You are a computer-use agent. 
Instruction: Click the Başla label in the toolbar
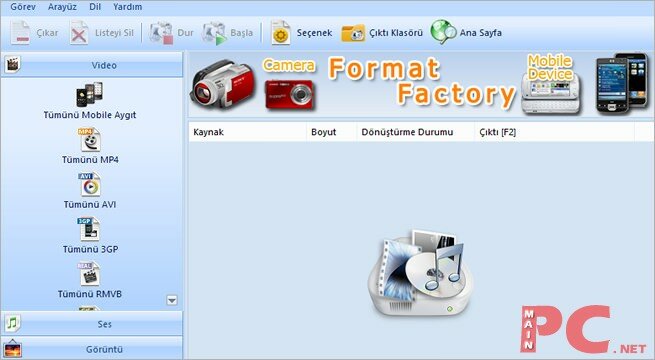pyautogui.click(x=241, y=33)
